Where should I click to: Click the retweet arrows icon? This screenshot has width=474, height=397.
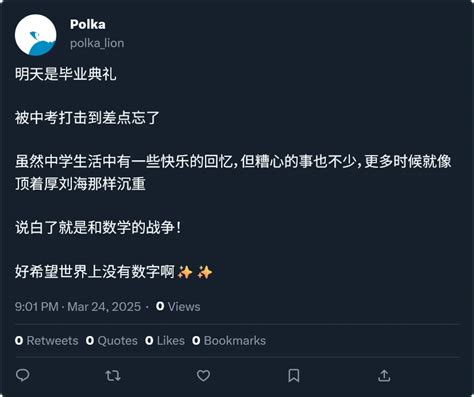point(113,376)
